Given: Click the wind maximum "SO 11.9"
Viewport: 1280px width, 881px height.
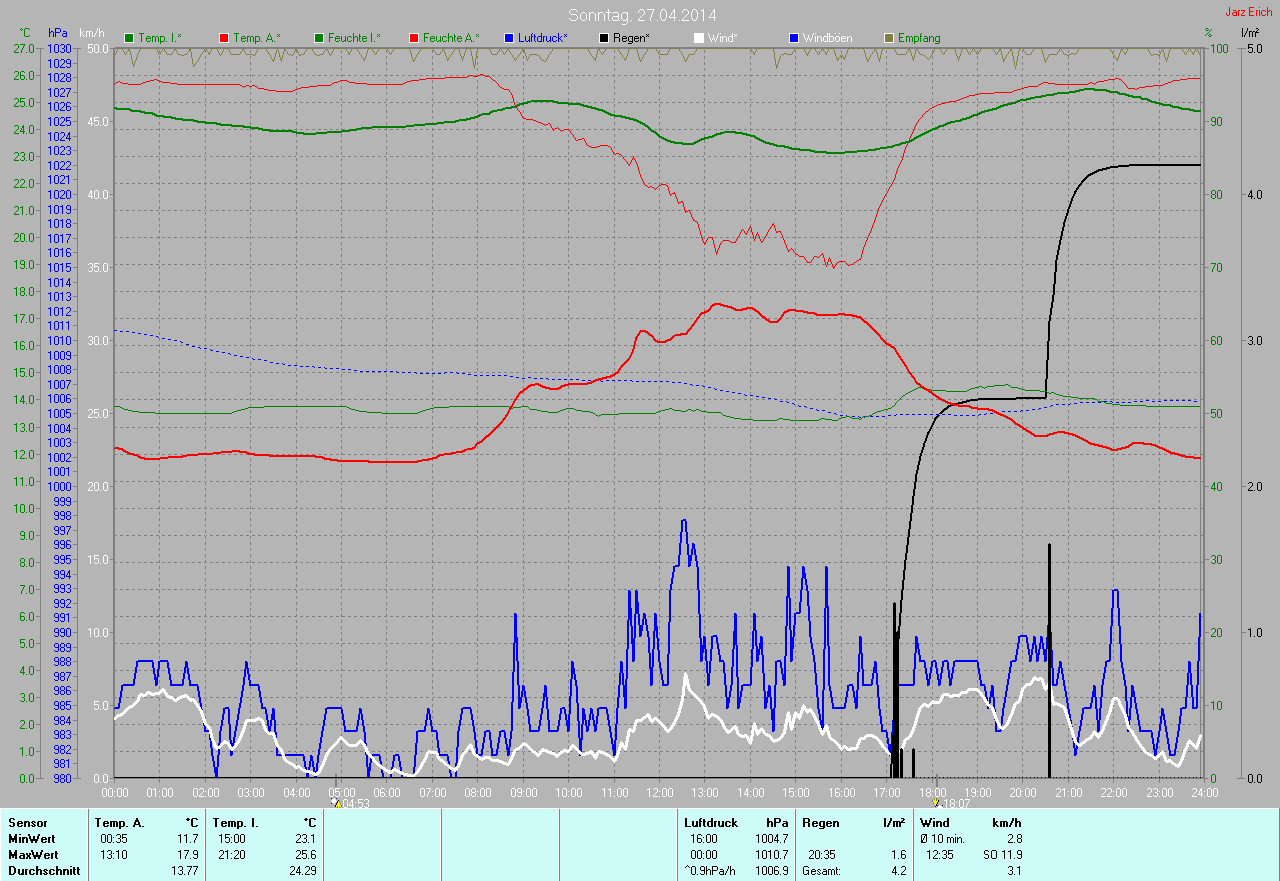Looking at the screenshot, I should tap(1002, 855).
